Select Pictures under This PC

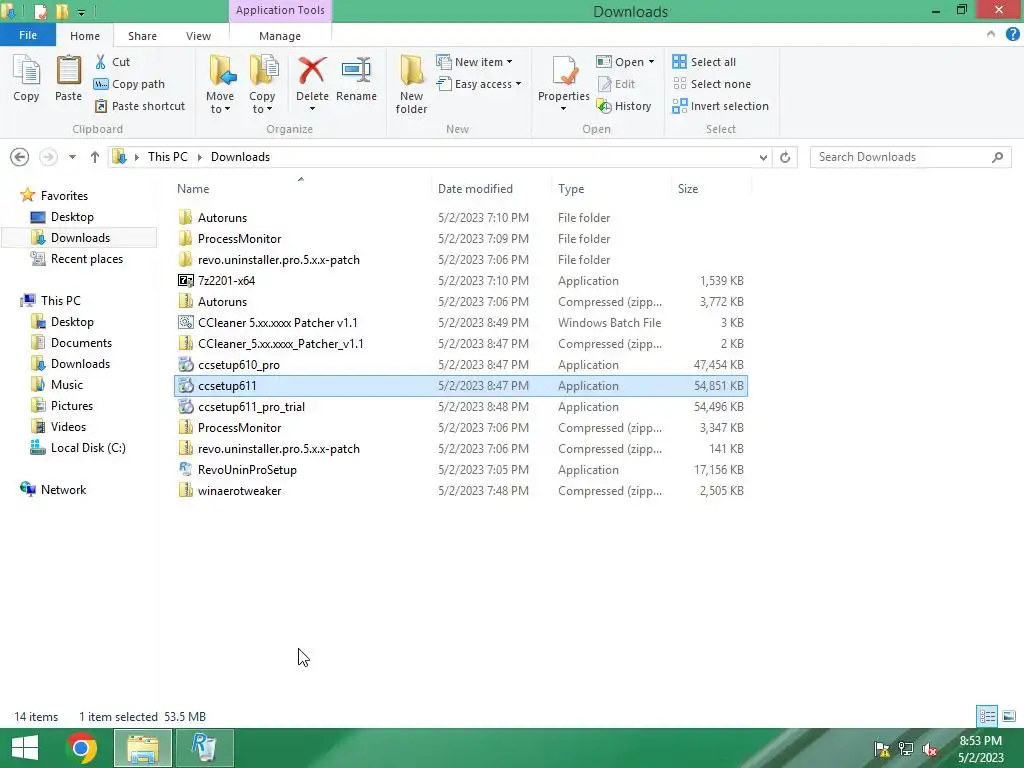[63, 406]
